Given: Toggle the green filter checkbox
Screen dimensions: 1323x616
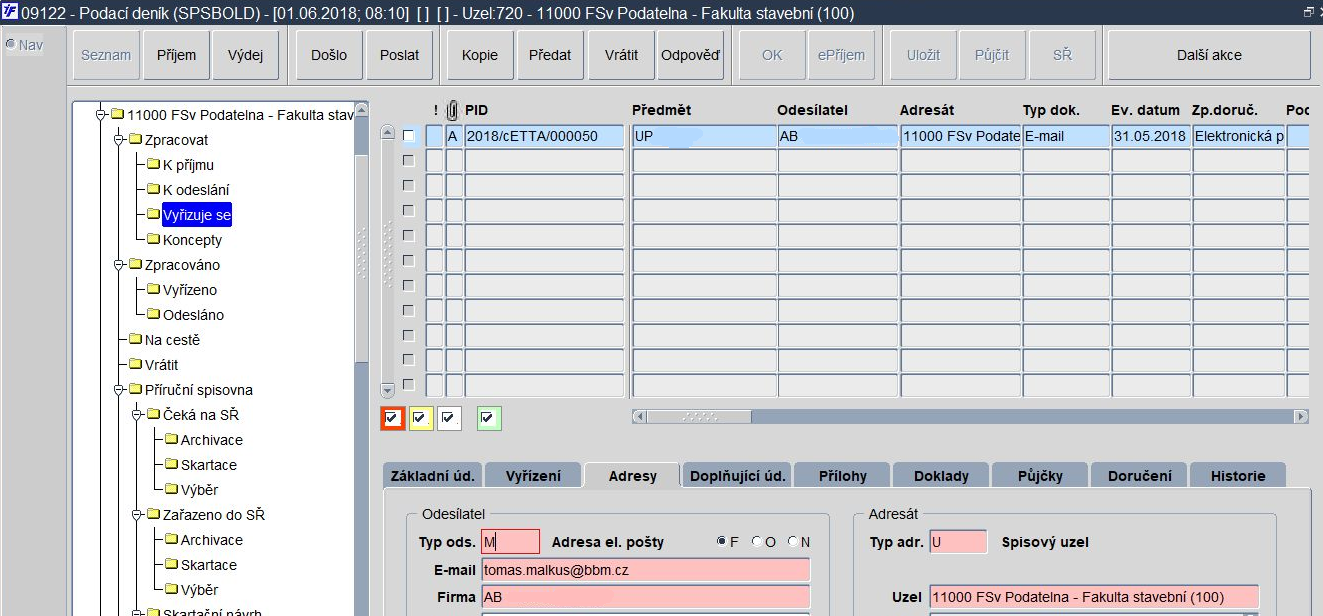Looking at the screenshot, I should click(489, 419).
